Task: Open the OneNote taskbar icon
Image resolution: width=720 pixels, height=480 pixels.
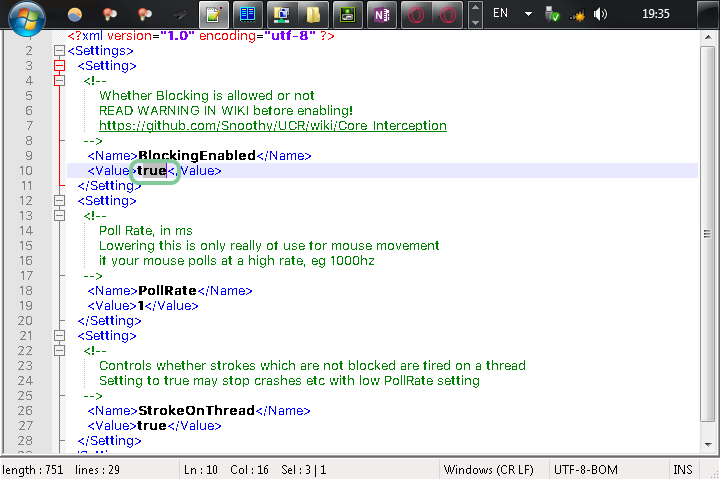Action: pyautogui.click(x=380, y=15)
